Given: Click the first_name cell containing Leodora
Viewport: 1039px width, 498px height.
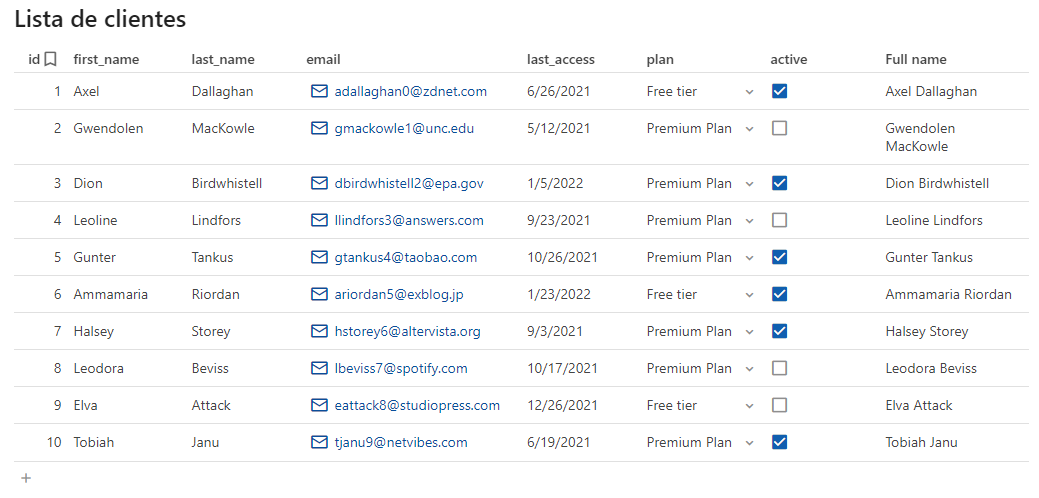Looking at the screenshot, I should (x=99, y=368).
